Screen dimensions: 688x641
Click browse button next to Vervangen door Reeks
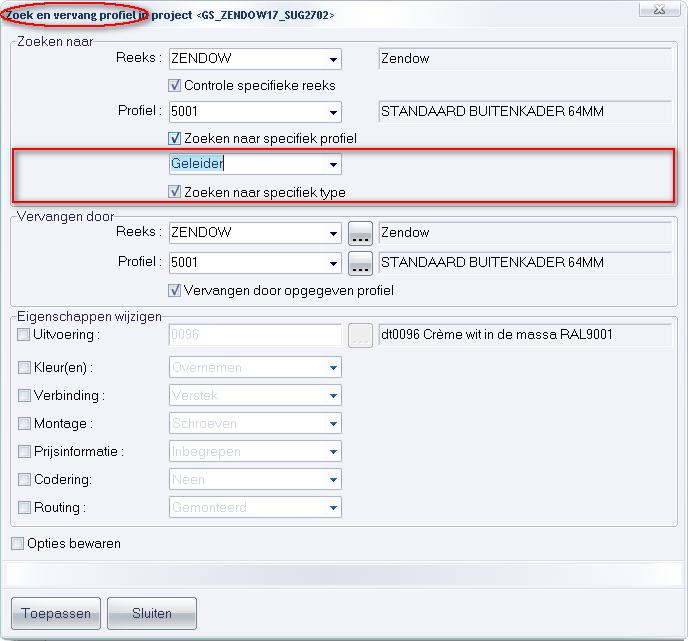point(360,233)
